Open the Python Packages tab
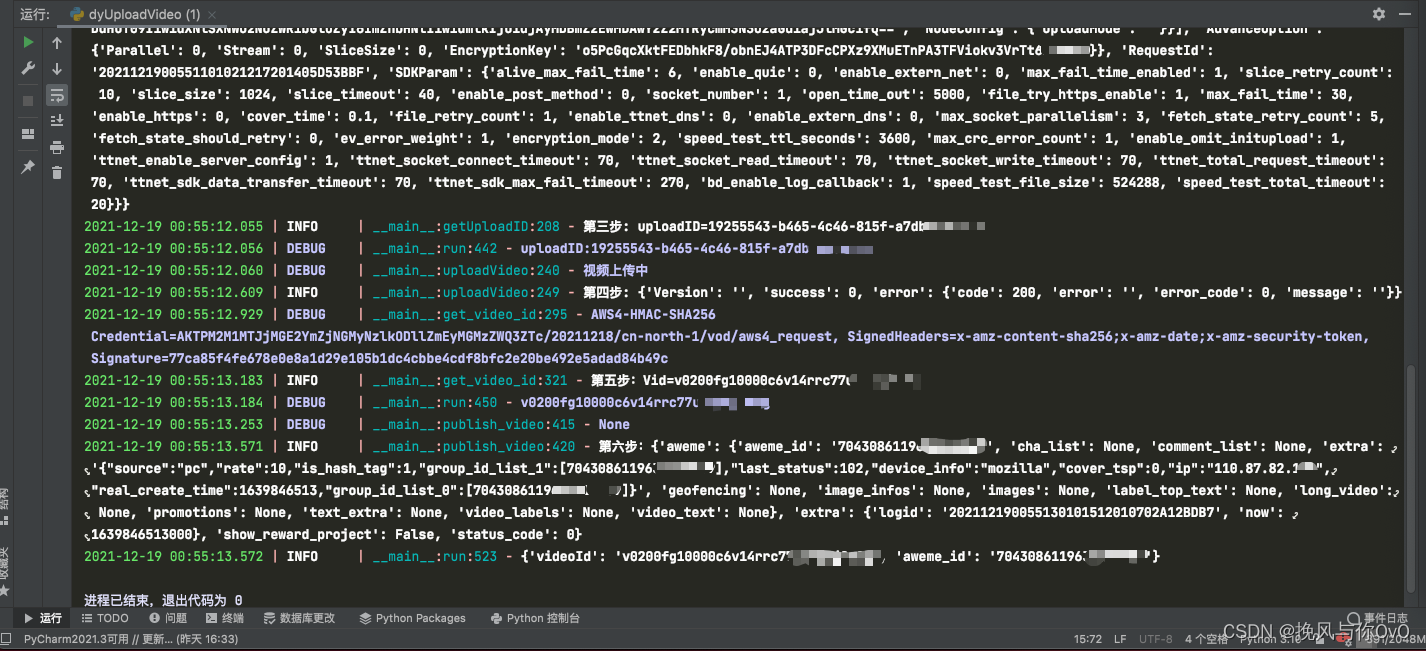Viewport: 1426px width, 651px height. click(x=412, y=618)
